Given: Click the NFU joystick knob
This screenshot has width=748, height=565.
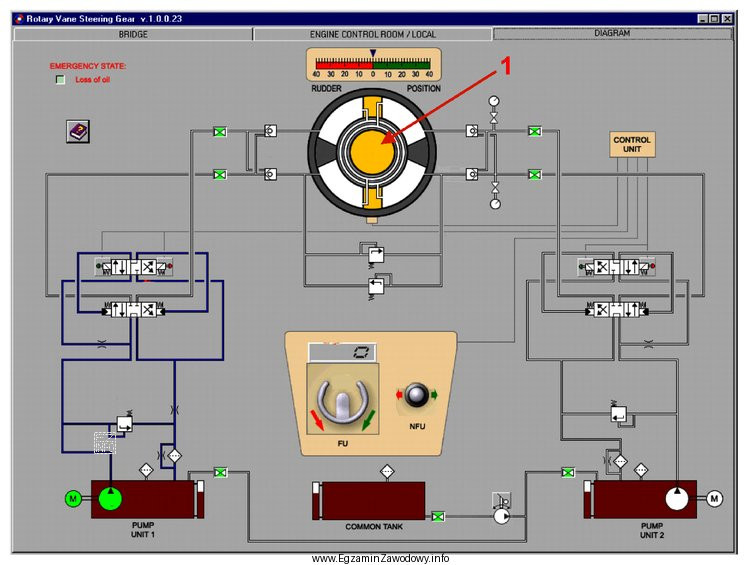Looking at the screenshot, I should coord(416,395).
